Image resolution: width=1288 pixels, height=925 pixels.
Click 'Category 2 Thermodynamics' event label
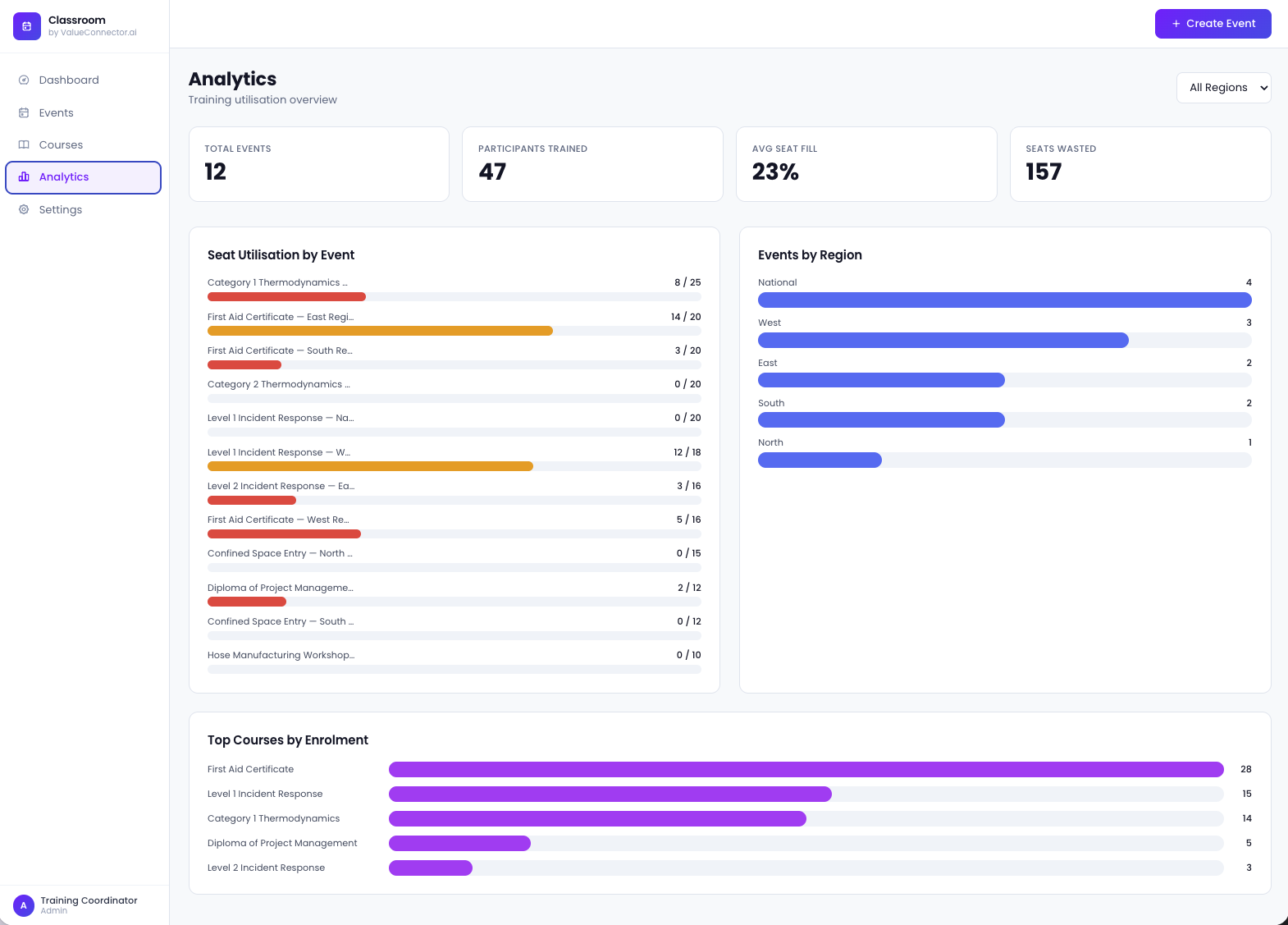pos(279,384)
